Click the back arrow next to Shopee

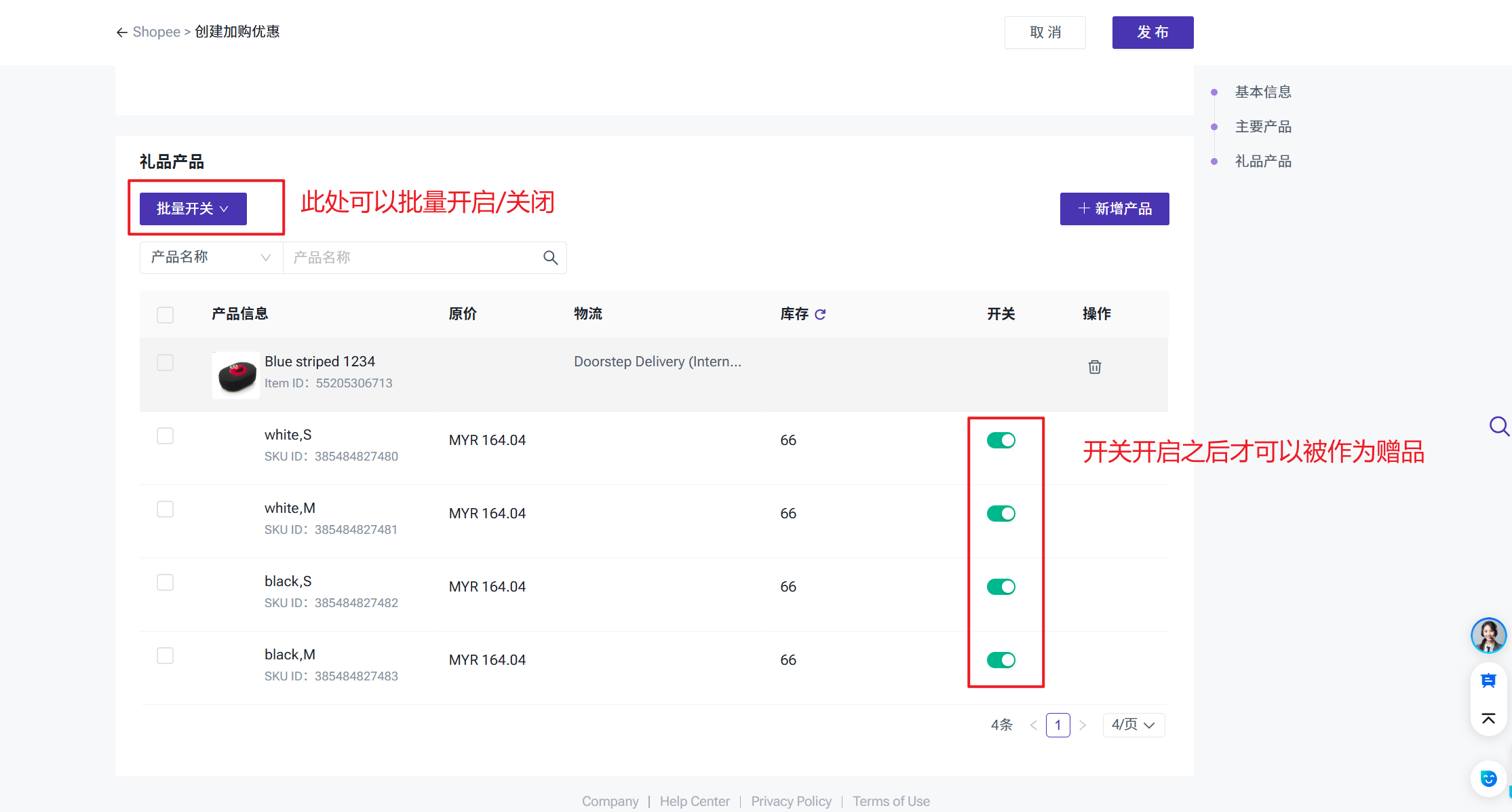pos(122,33)
